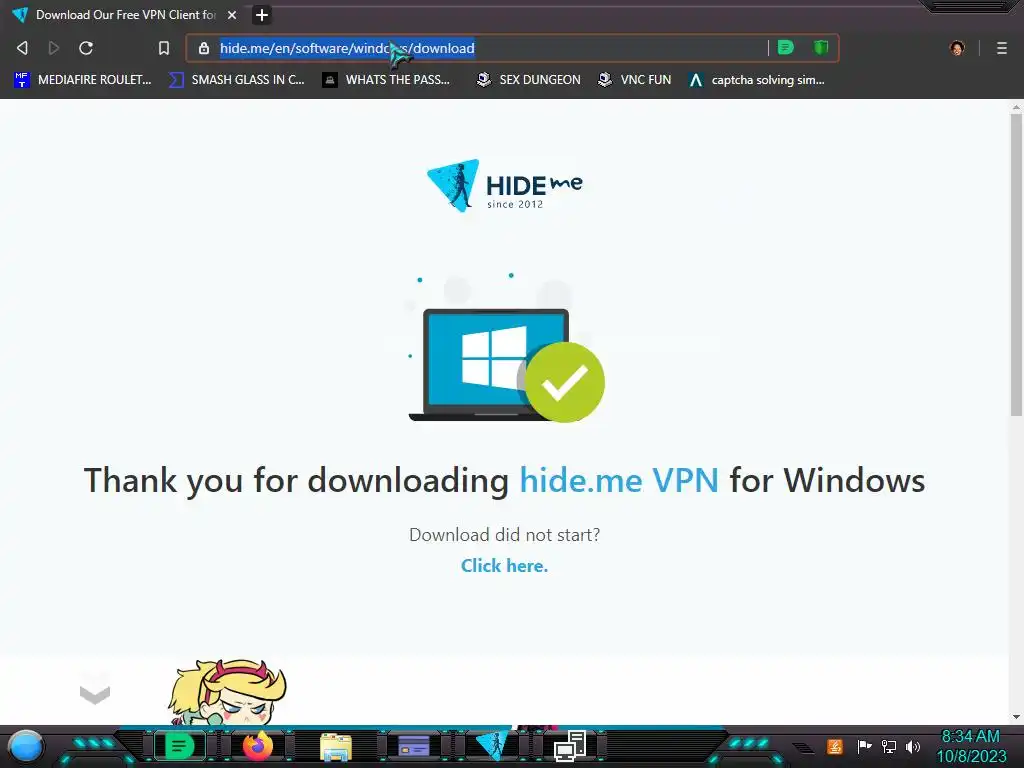Click the gray chevron down arrow
This screenshot has width=1024, height=768.
click(95, 694)
